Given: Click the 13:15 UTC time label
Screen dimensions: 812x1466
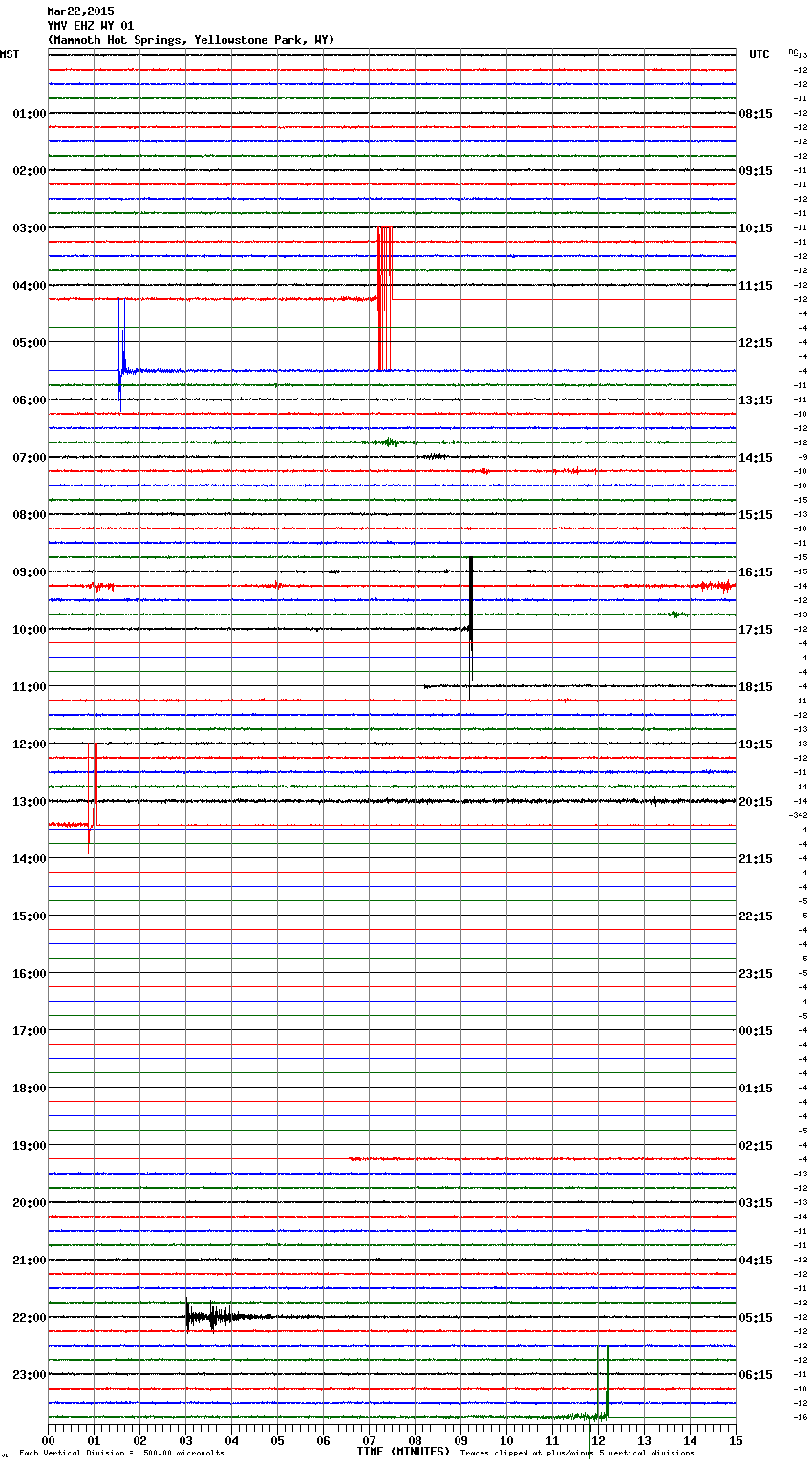Looking at the screenshot, I should 756,400.
